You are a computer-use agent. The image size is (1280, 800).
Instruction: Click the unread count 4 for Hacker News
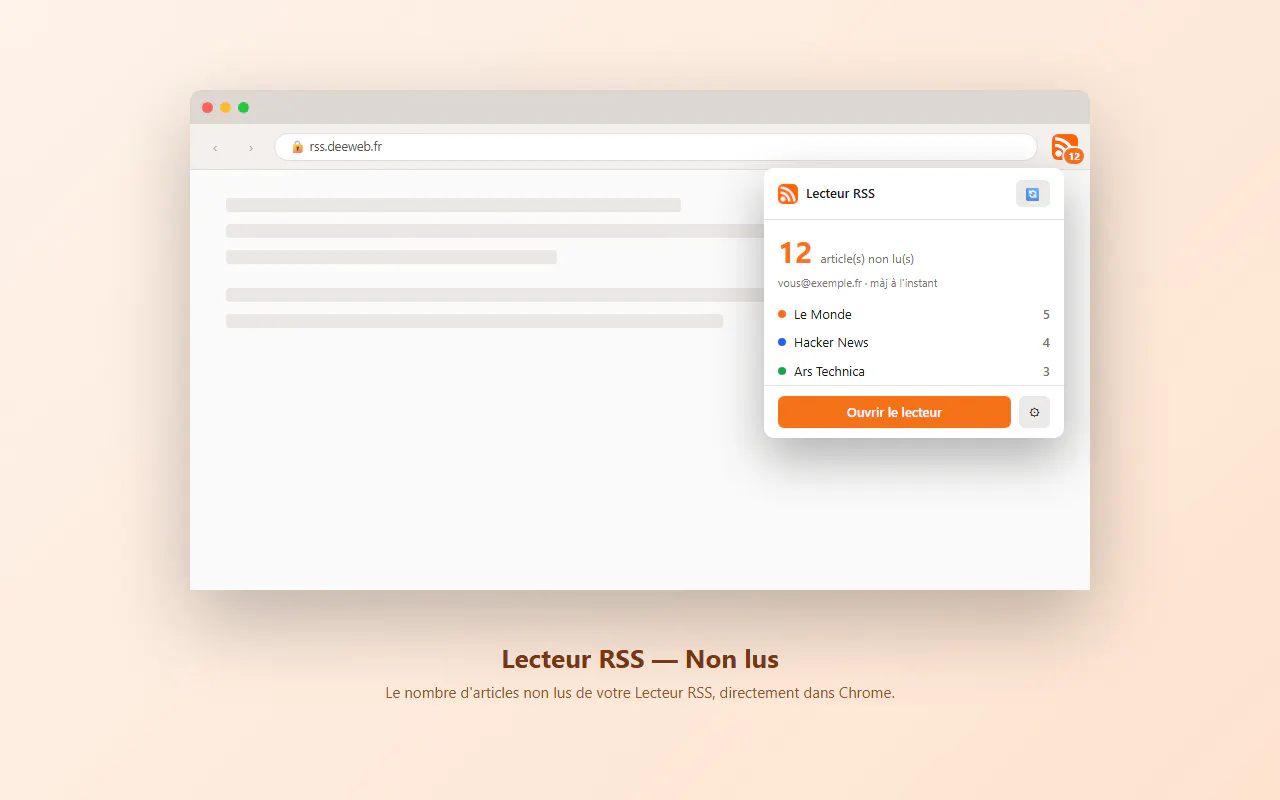[1046, 342]
